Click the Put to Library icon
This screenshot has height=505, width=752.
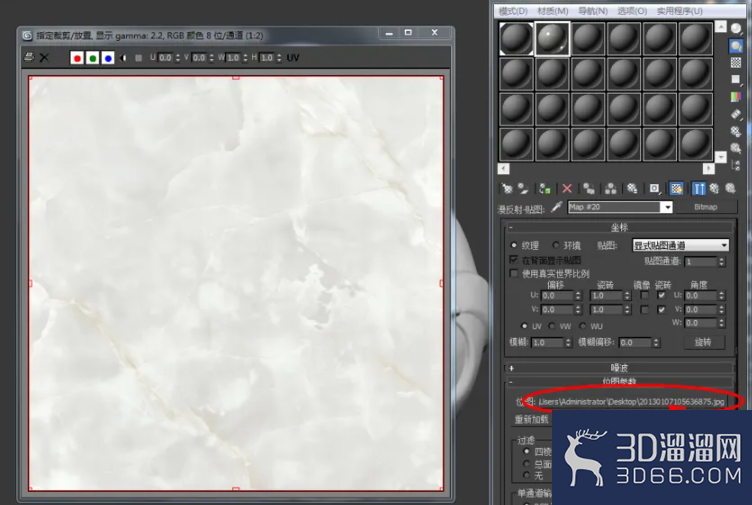(632, 188)
